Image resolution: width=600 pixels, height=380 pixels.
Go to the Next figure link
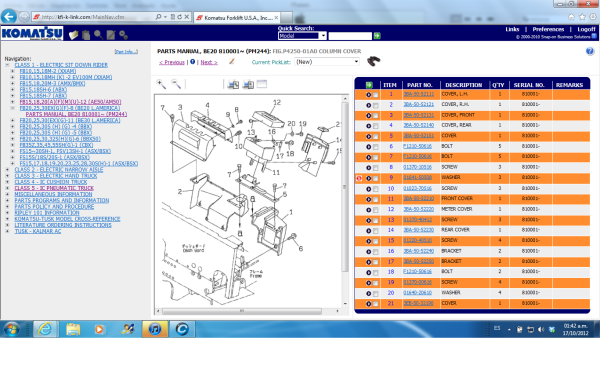(209, 62)
